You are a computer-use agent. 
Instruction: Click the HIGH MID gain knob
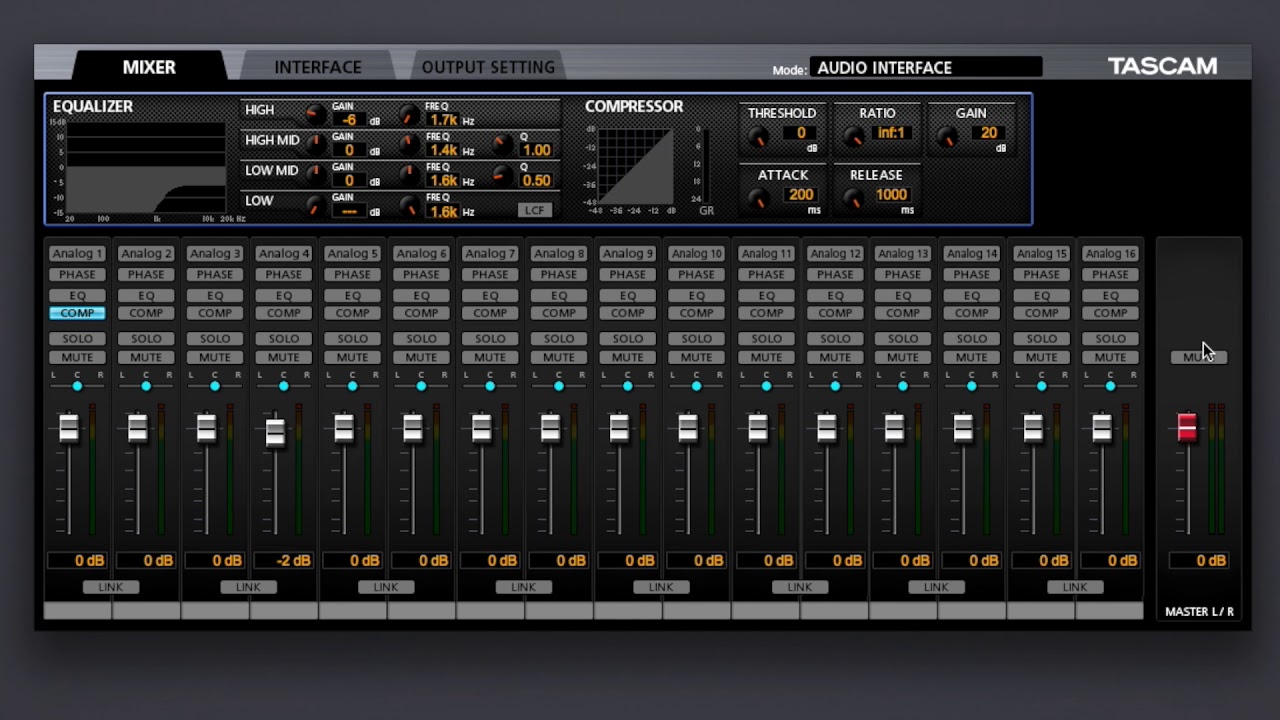coord(315,146)
